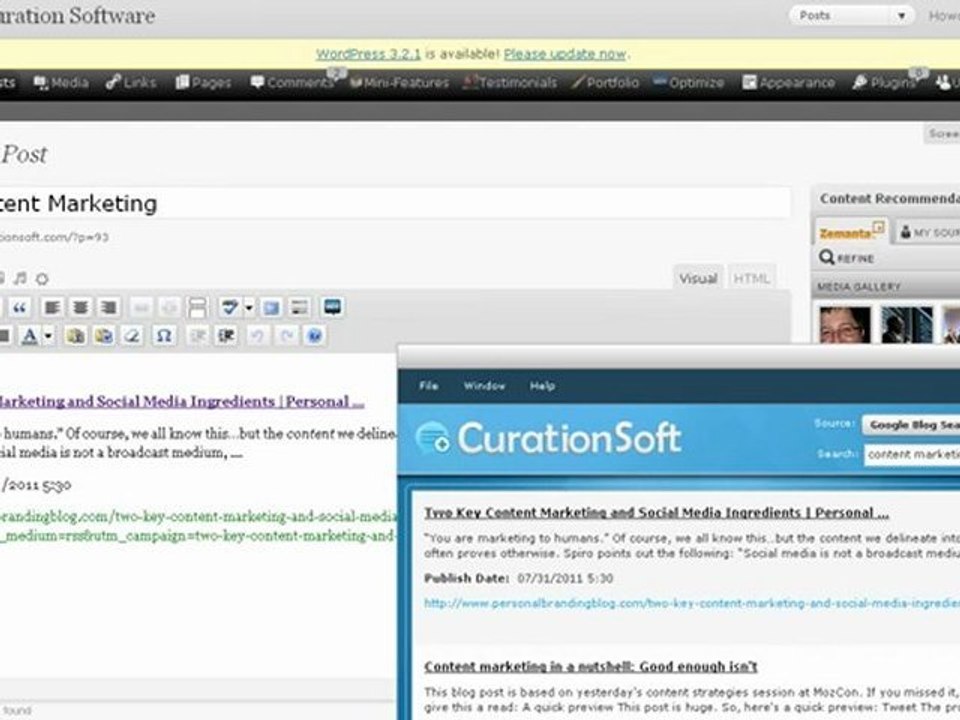
Task: Click the Add Media circle icon
Action: 42,279
